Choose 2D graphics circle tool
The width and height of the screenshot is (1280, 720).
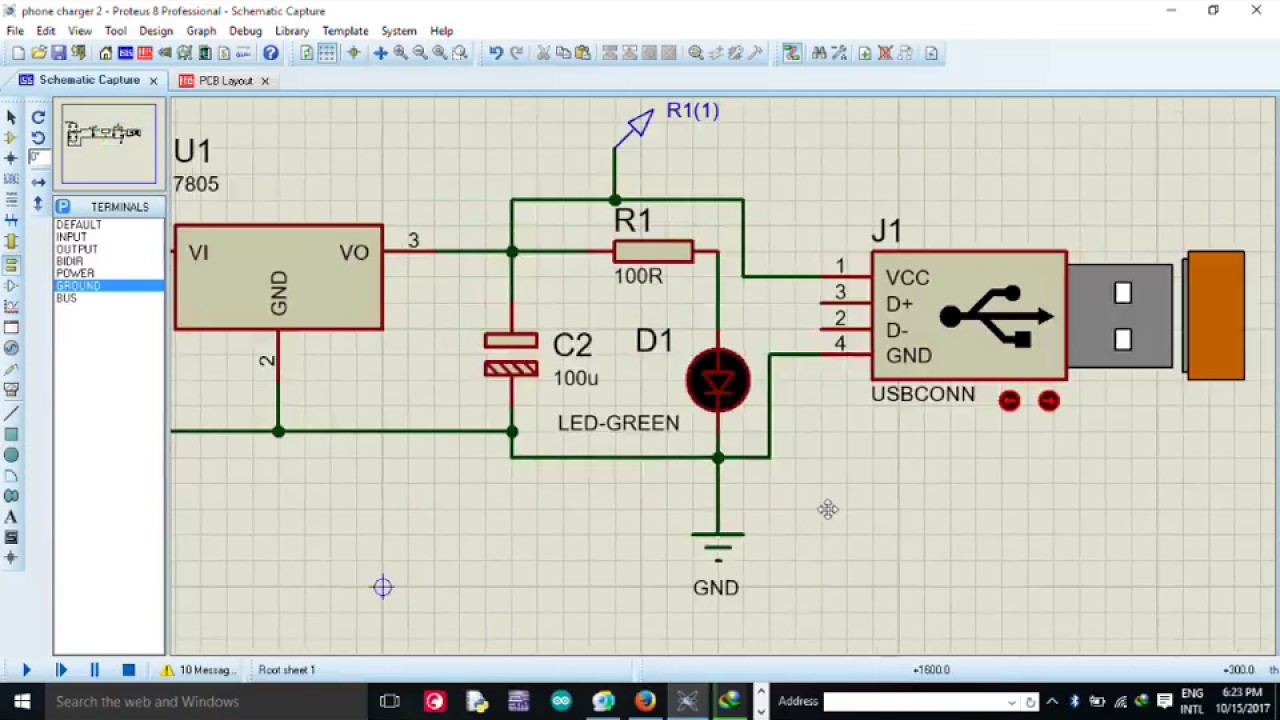11,455
